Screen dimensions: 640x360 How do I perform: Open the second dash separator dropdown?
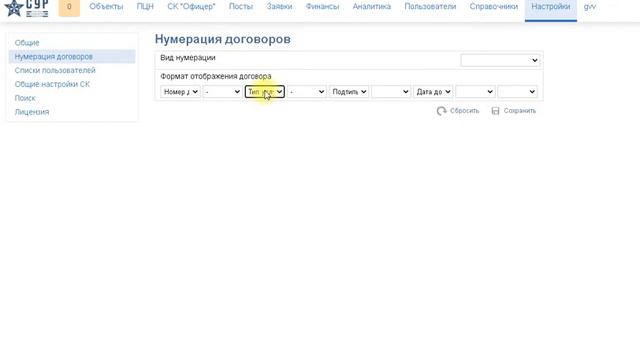(307, 92)
